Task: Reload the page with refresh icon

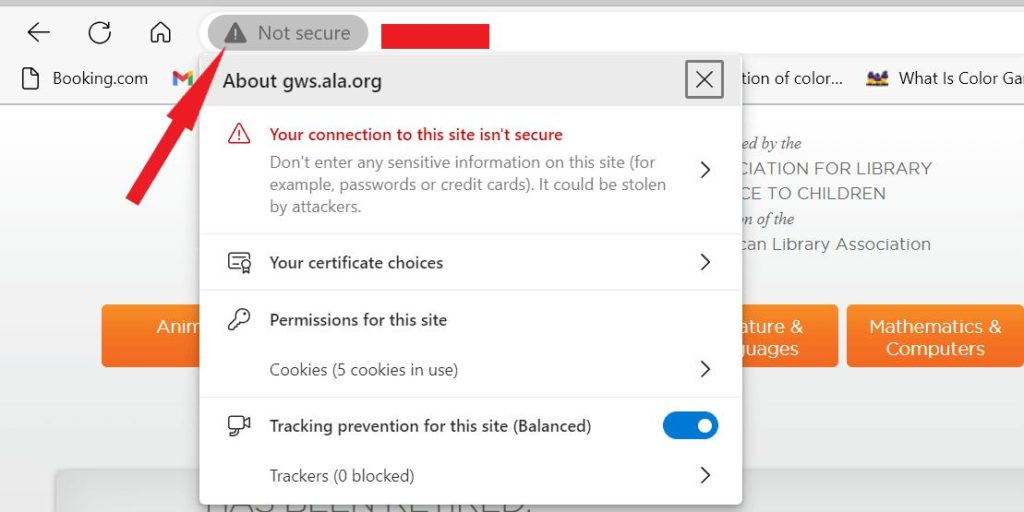Action: click(100, 32)
